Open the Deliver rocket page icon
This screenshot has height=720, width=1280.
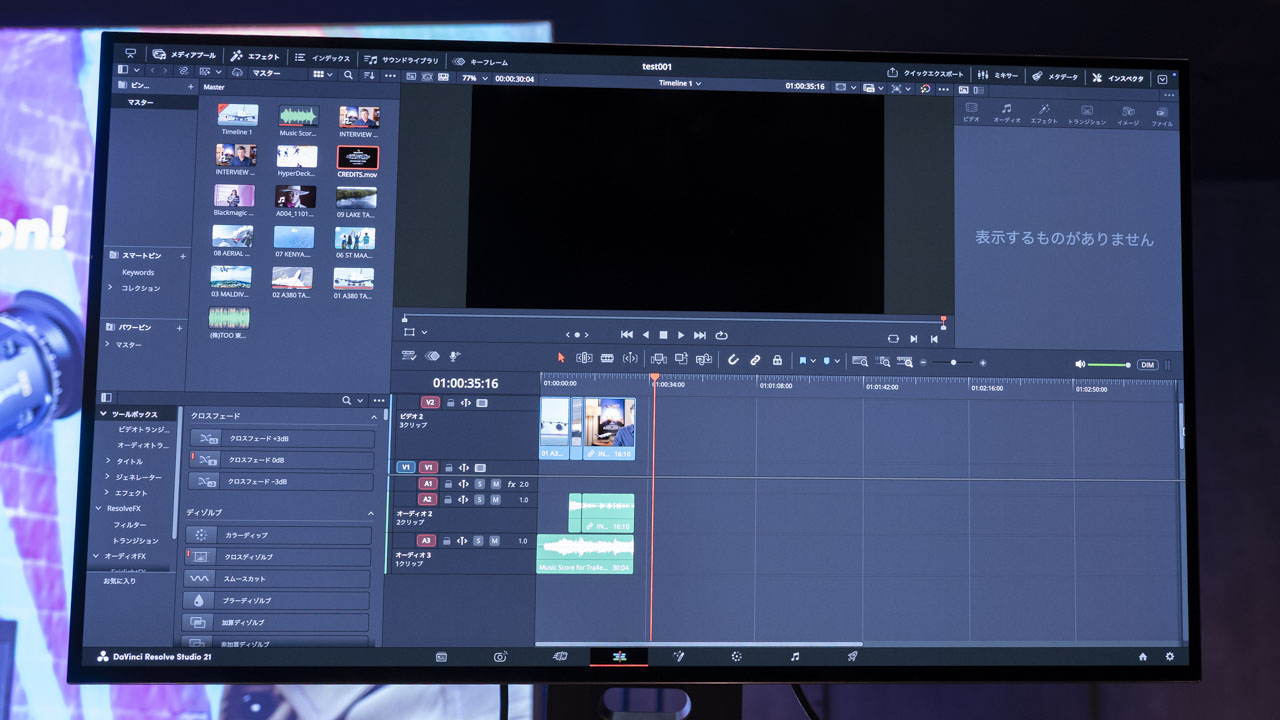[x=853, y=657]
